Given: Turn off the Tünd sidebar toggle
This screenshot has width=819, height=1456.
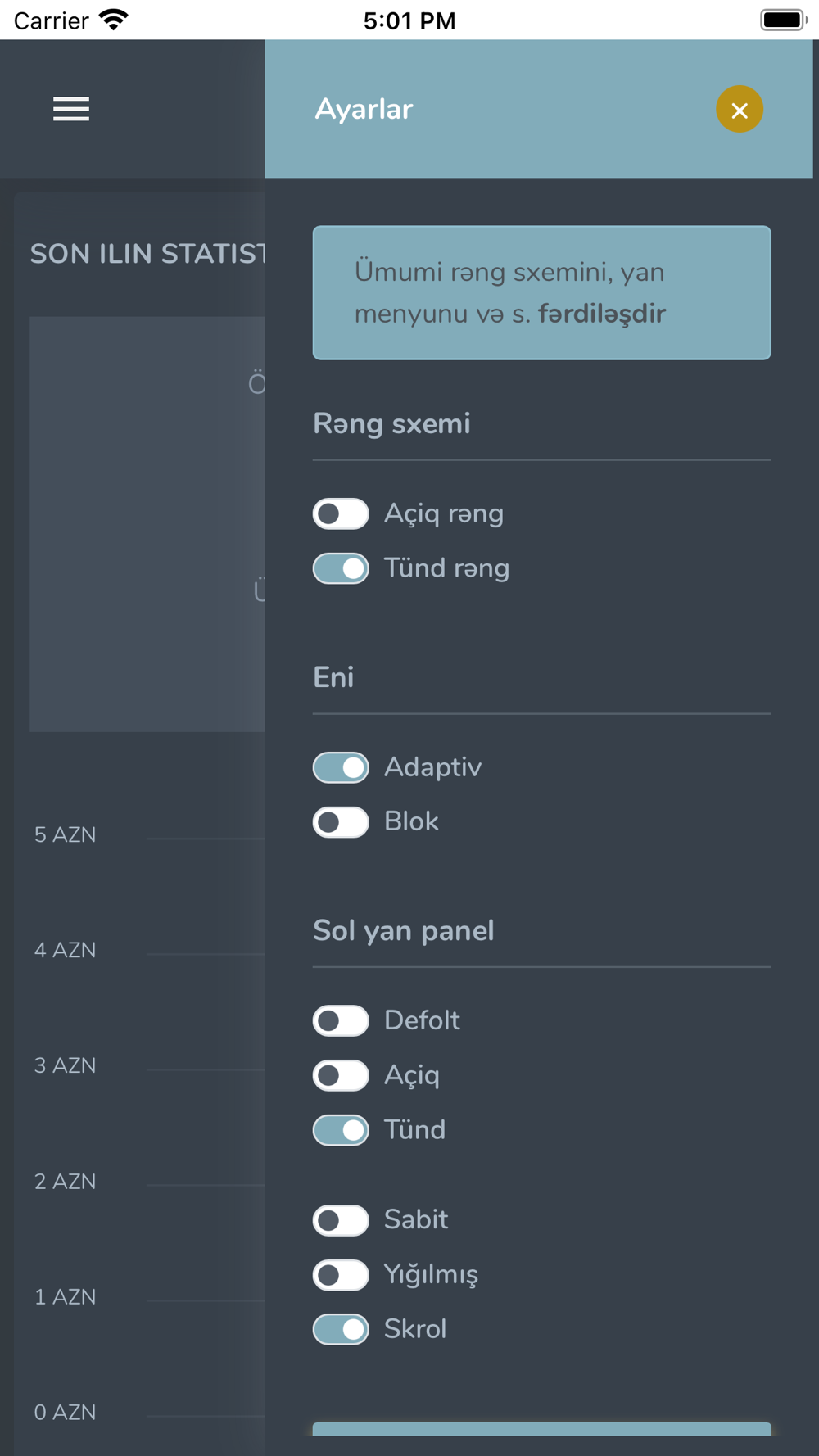Looking at the screenshot, I should (341, 1131).
